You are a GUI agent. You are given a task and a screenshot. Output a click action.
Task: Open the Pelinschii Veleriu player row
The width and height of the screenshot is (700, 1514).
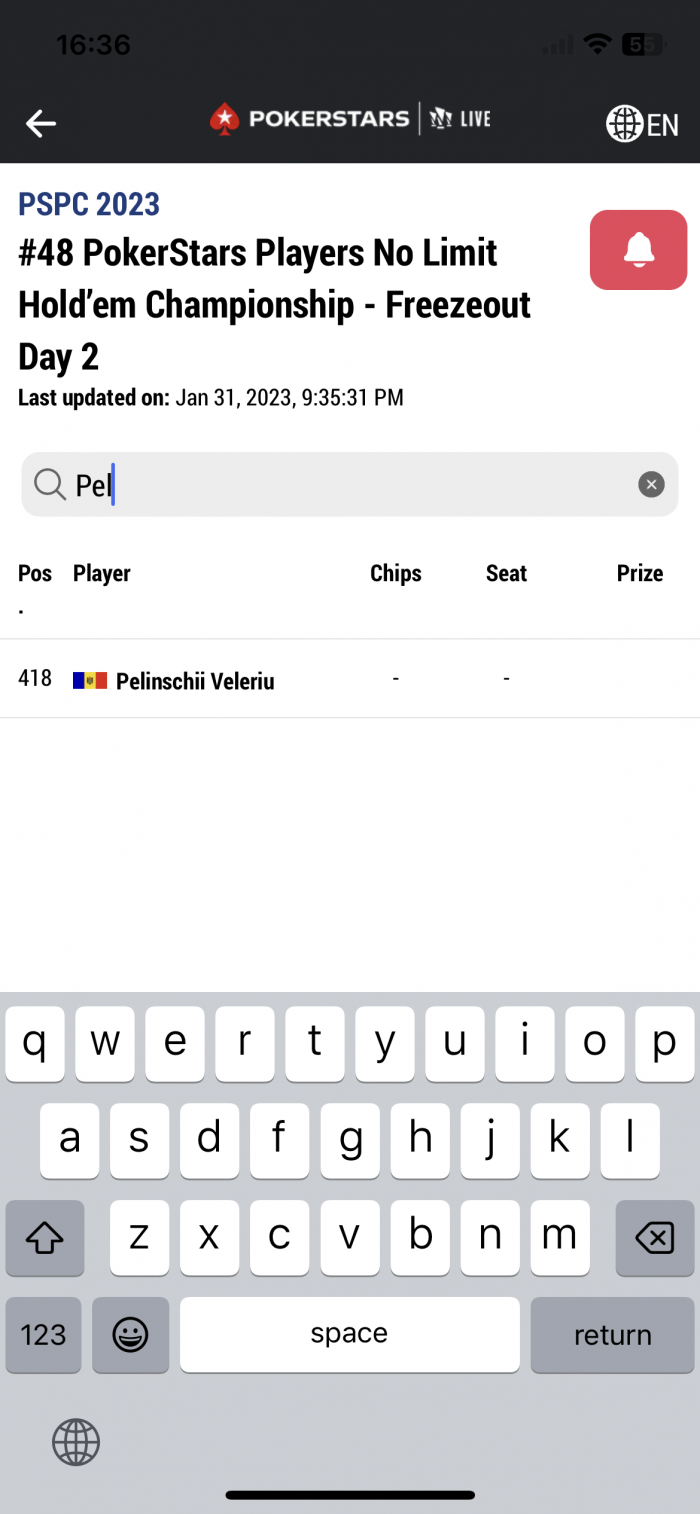click(195, 681)
